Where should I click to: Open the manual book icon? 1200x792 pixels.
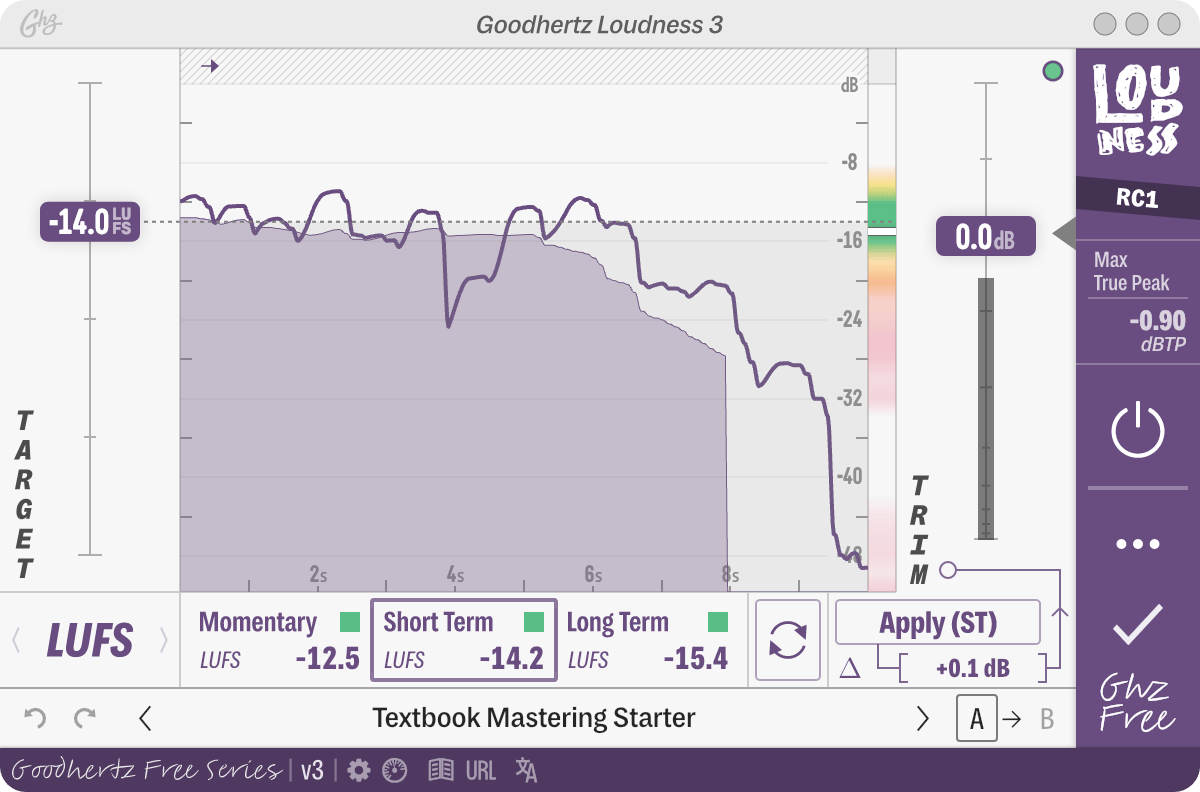pyautogui.click(x=441, y=770)
